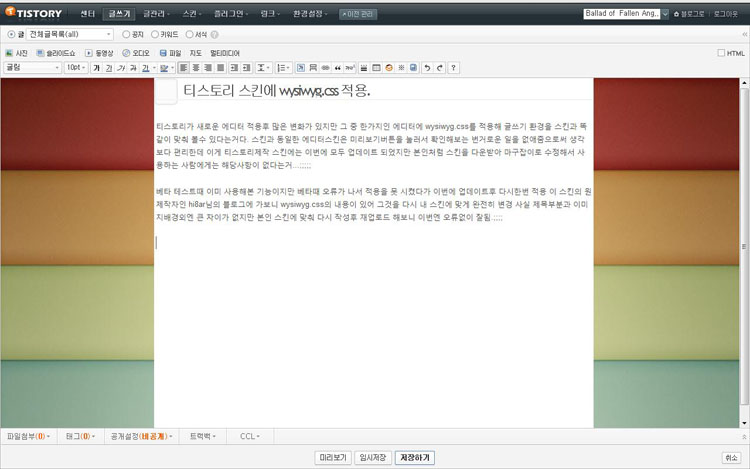Increase paragraph indent
Viewport: 750px width, 469px height.
234,68
